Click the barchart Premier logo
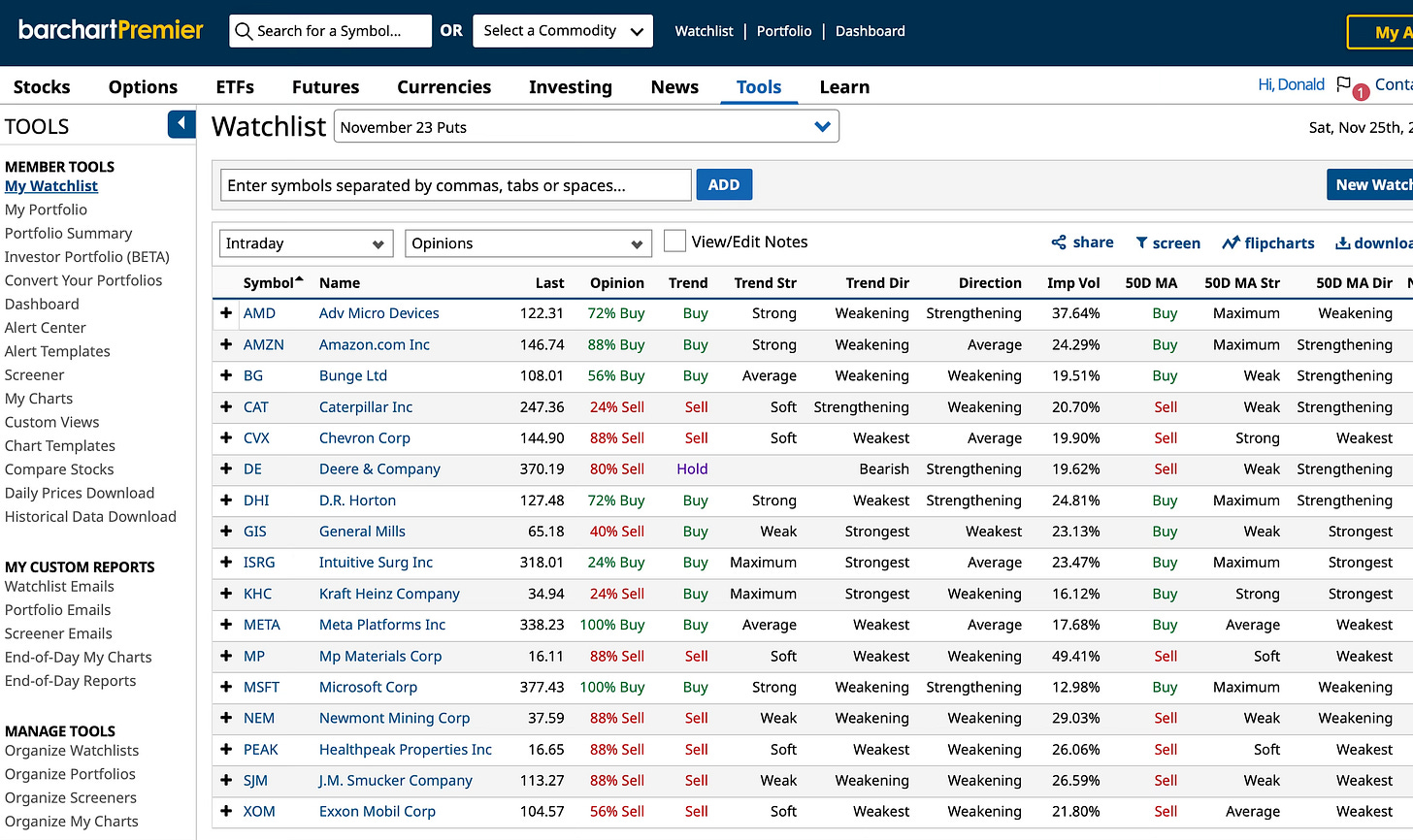 (112, 30)
